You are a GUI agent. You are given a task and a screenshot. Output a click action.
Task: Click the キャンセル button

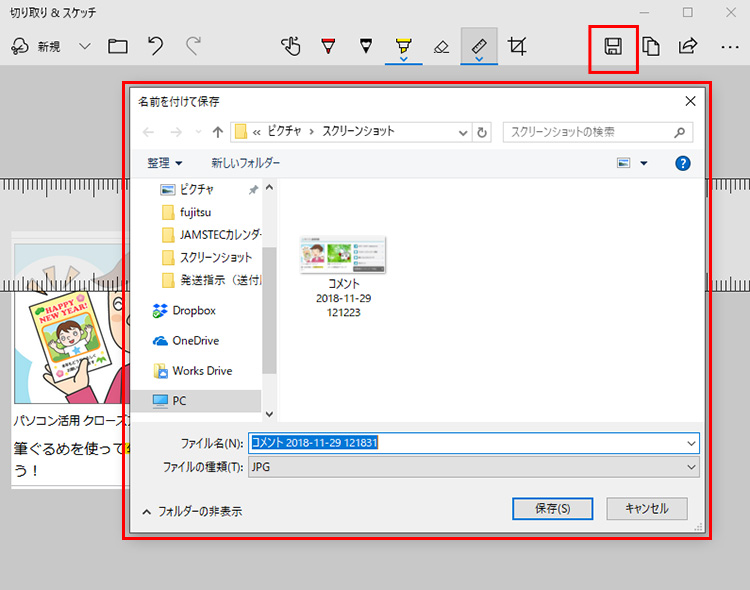pos(646,508)
